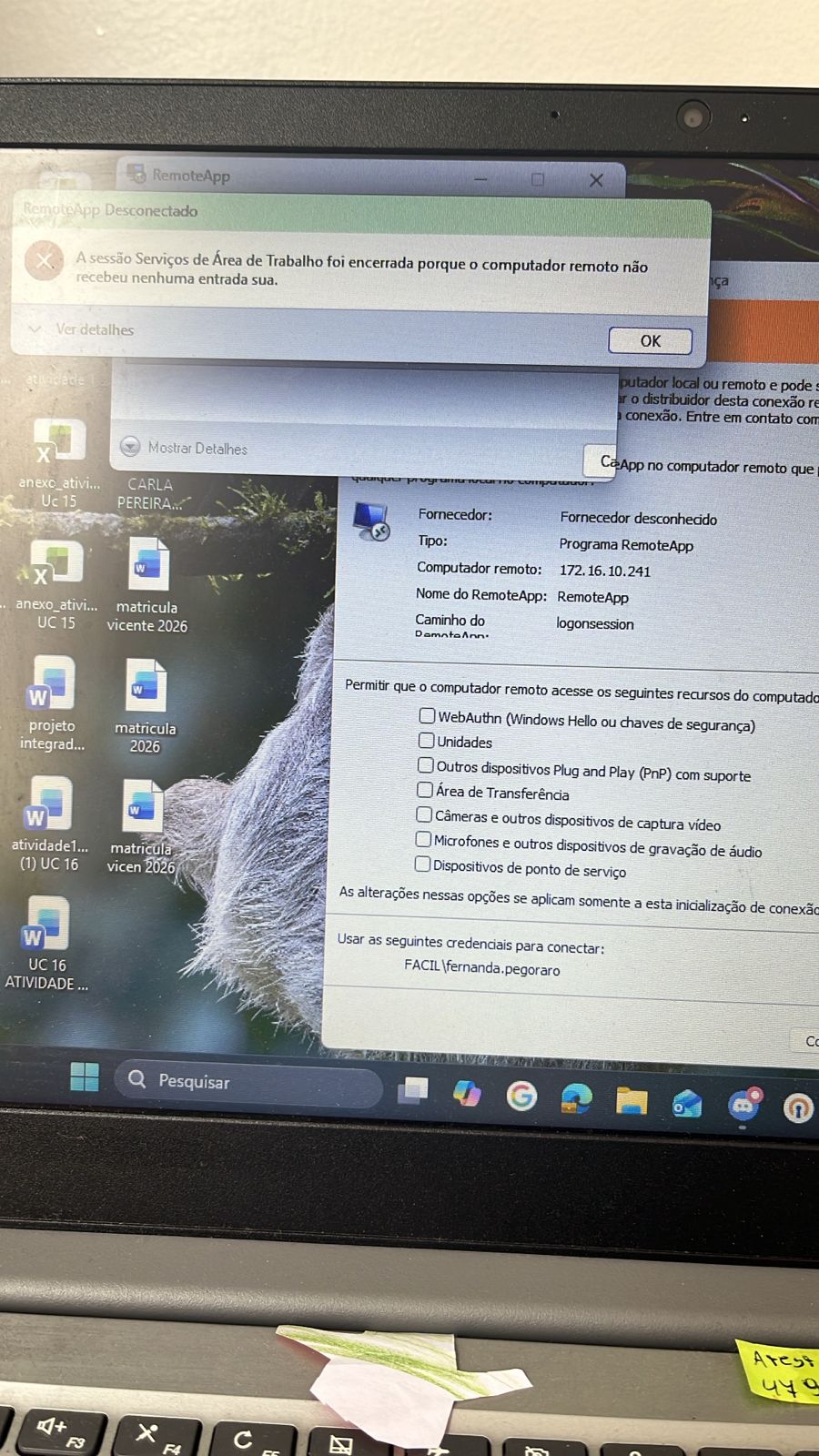
Task: Select CARLA PEREIRA desktop file
Action: point(150,493)
